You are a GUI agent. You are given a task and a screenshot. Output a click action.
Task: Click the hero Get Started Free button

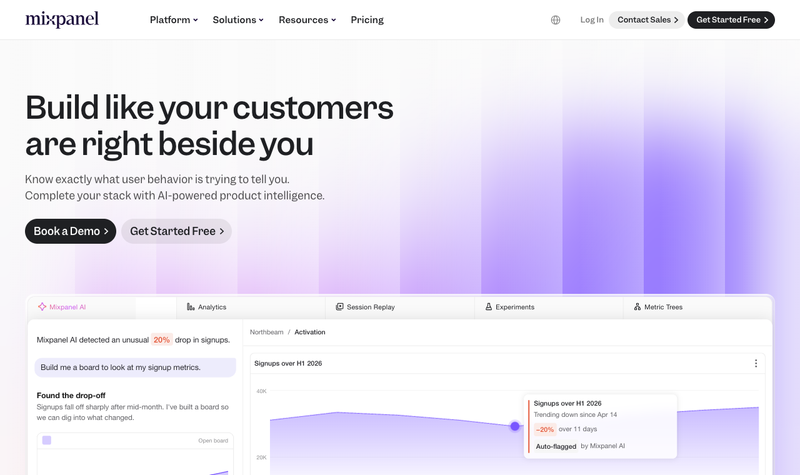(x=177, y=231)
